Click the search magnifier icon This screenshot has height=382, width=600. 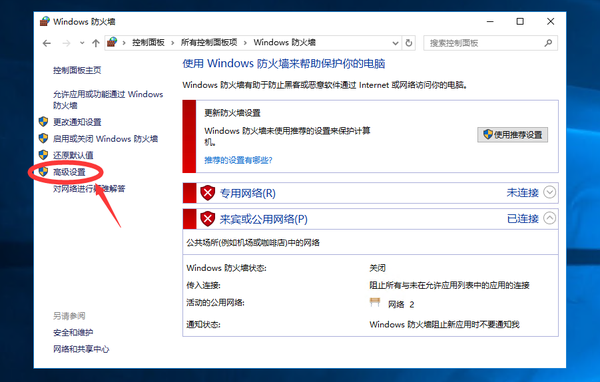tap(548, 43)
